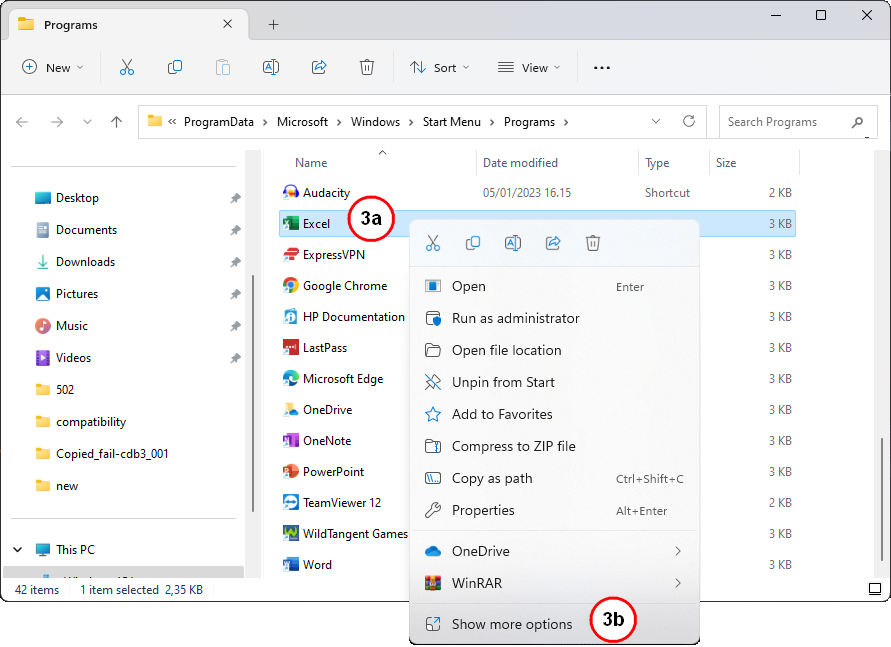The image size is (891, 647).
Task: Select the Word shortcut icon
Action: (290, 564)
